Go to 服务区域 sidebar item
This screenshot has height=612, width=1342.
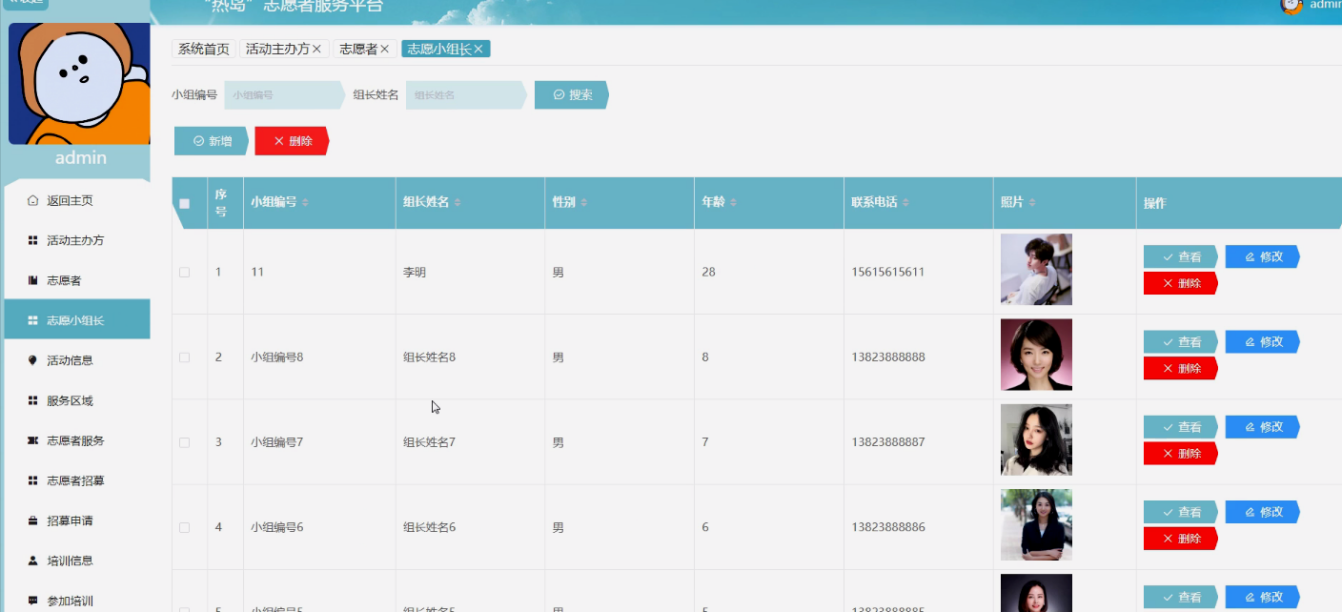tap(77, 400)
